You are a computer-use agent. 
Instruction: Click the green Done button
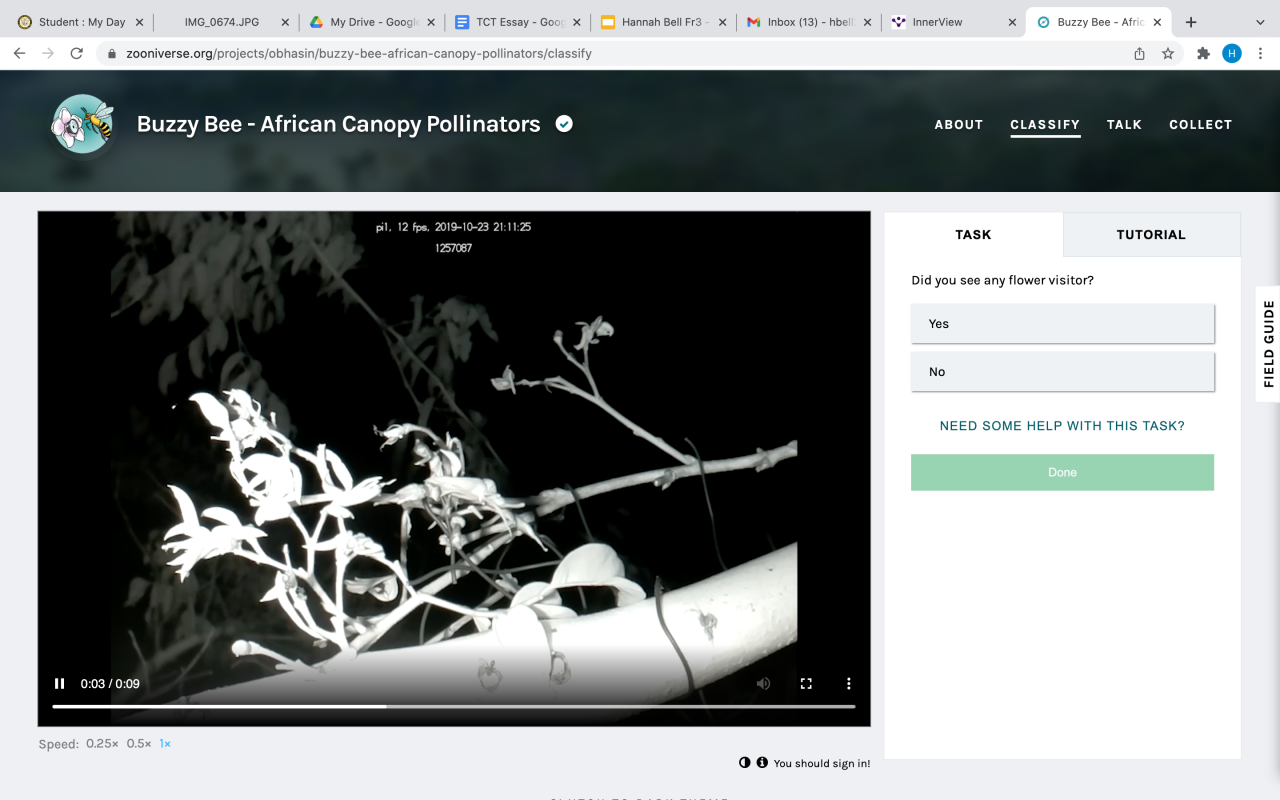click(1062, 472)
